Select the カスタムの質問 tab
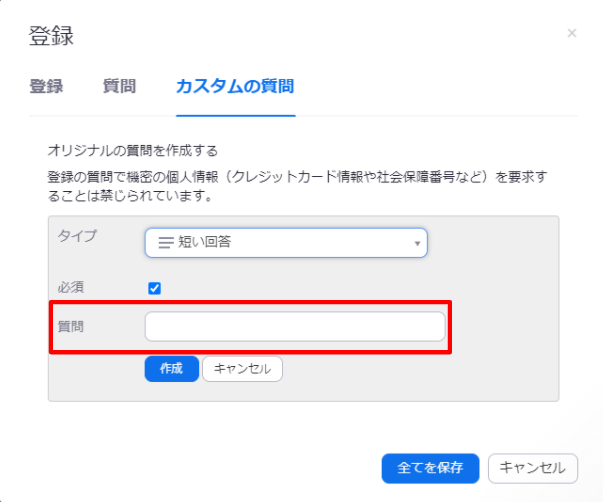 click(235, 86)
